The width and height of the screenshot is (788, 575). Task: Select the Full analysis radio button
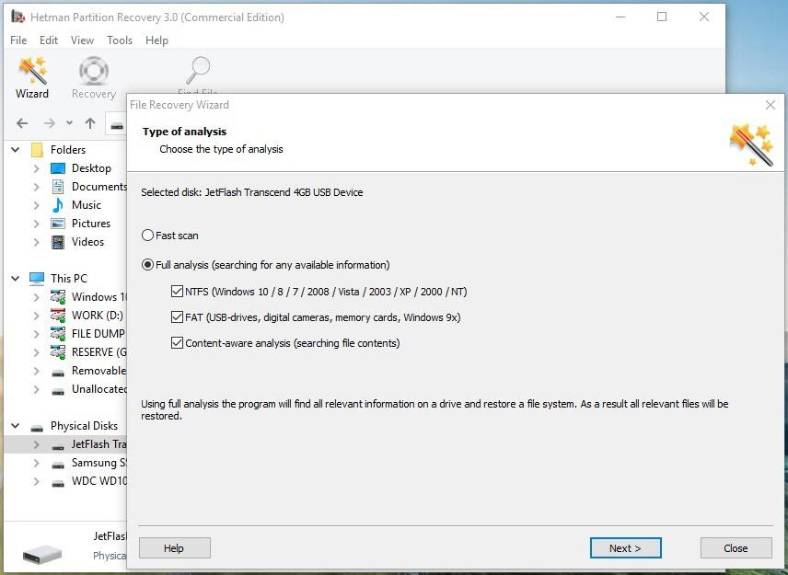pos(147,264)
